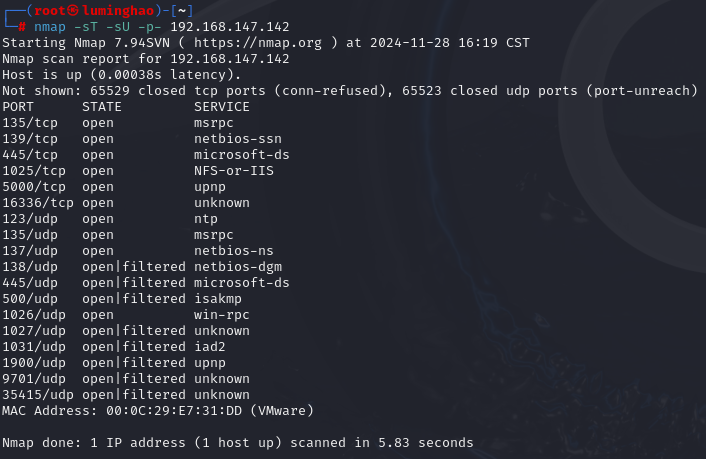Click the root skull icon in prompt

(x=73, y=10)
